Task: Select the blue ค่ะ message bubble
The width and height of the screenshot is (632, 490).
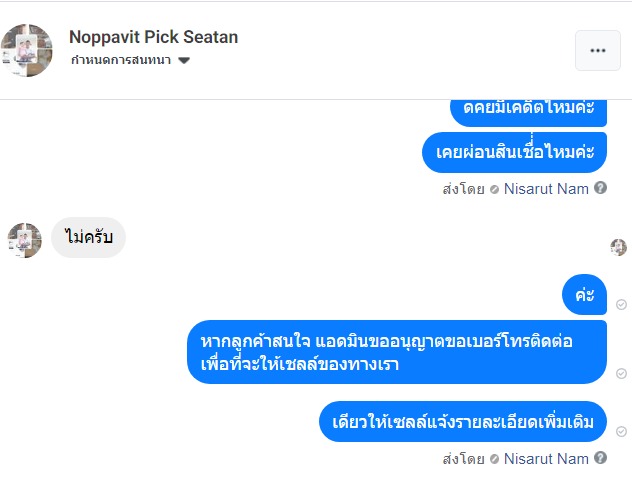Action: pyautogui.click(x=584, y=295)
